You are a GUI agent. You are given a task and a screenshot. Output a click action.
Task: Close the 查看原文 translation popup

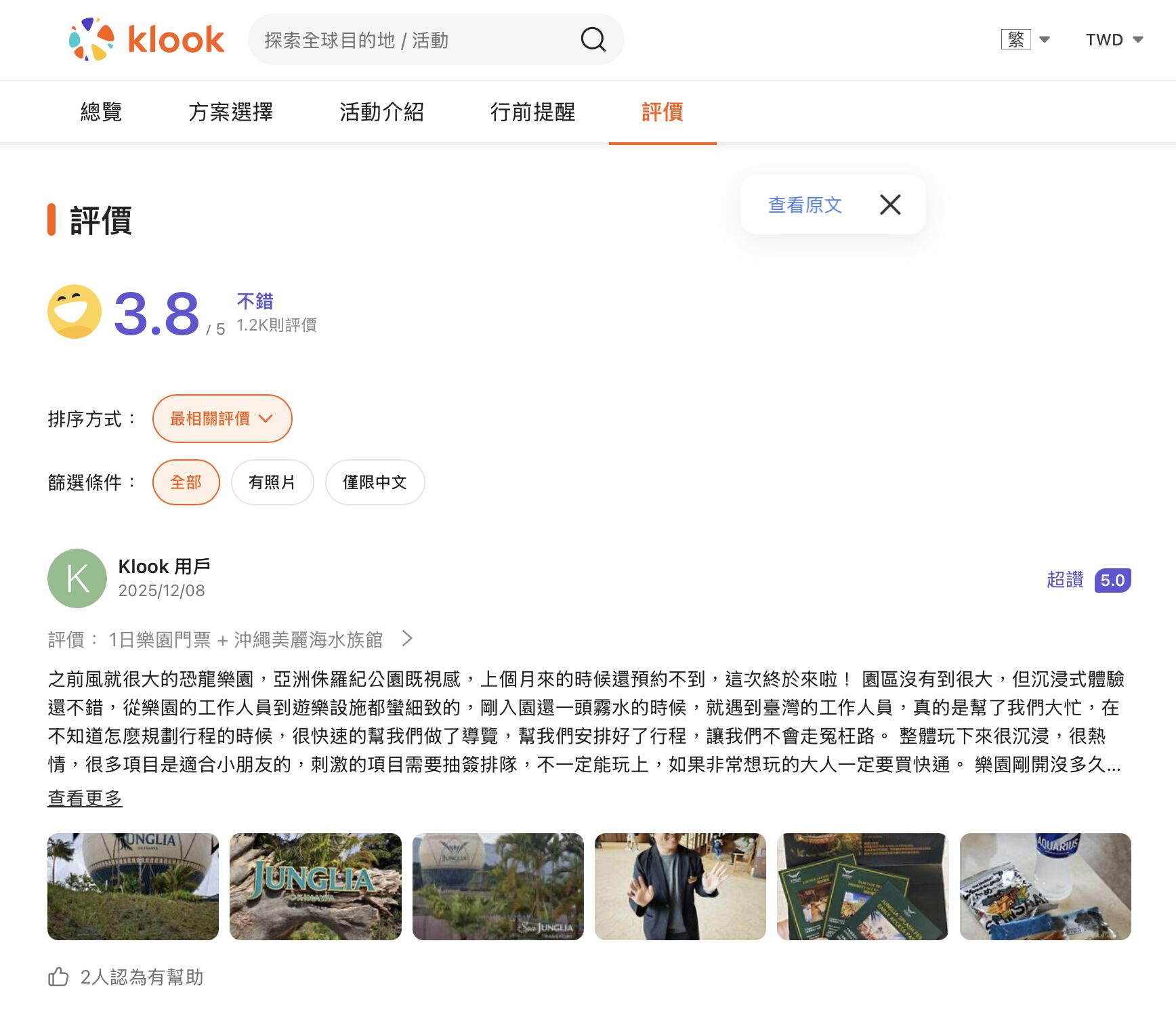coord(890,205)
